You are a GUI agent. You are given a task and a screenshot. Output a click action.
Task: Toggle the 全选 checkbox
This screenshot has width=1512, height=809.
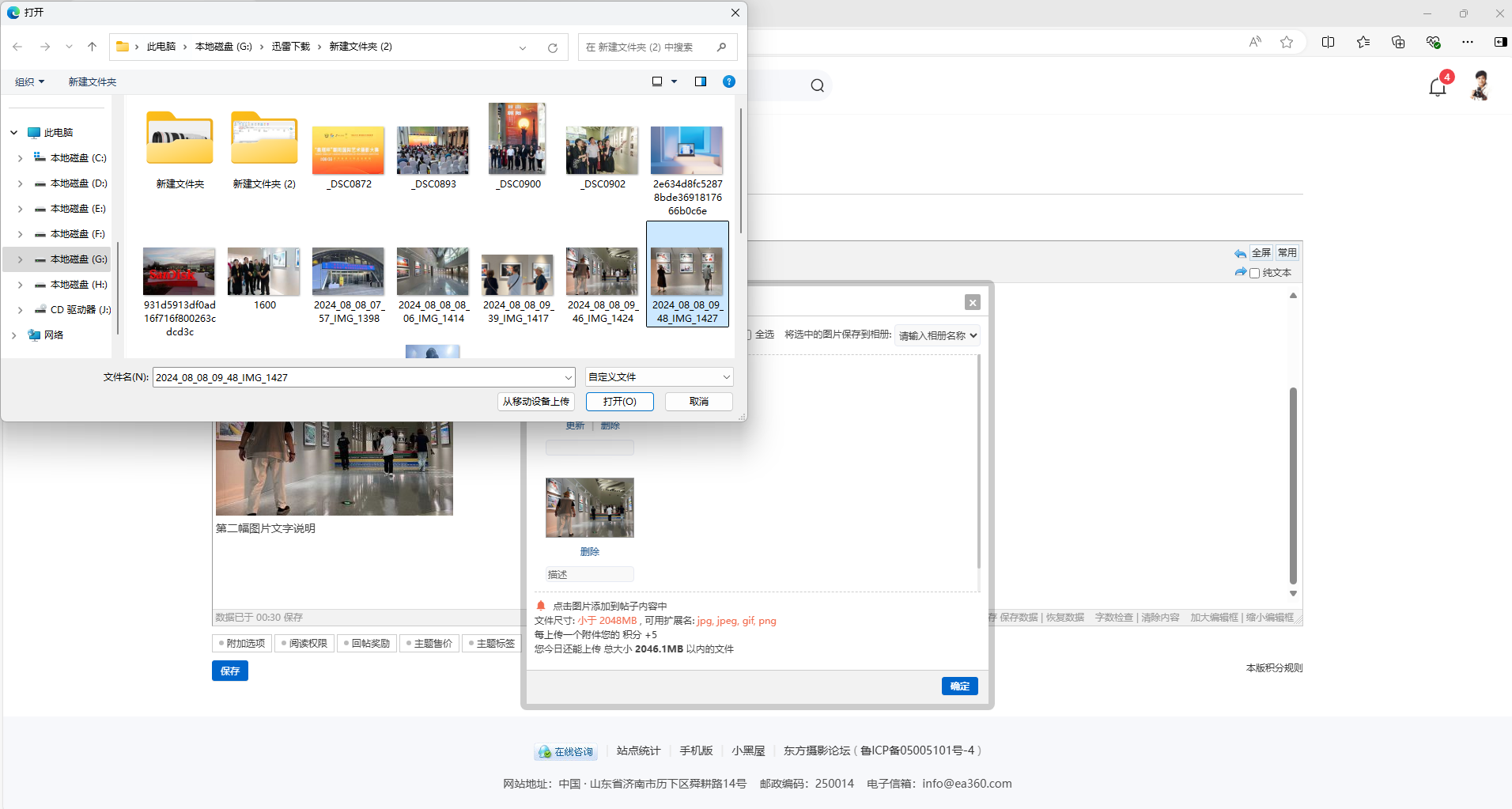748,335
